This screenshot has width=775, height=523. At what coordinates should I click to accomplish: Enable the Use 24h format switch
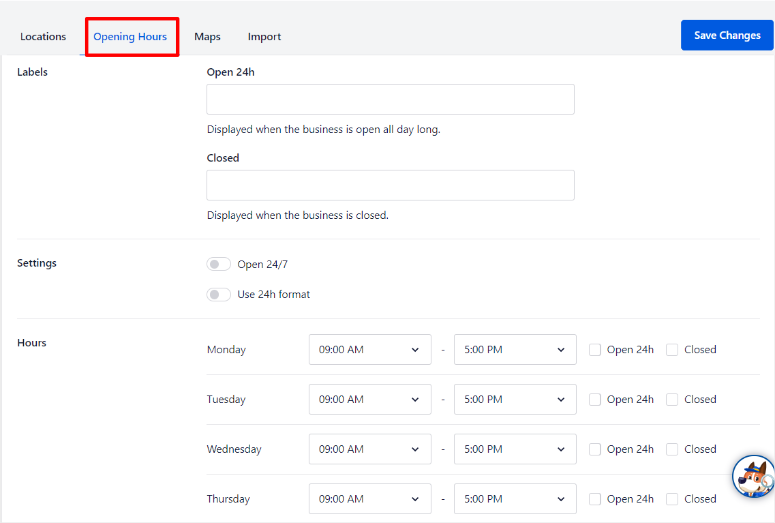tap(218, 295)
